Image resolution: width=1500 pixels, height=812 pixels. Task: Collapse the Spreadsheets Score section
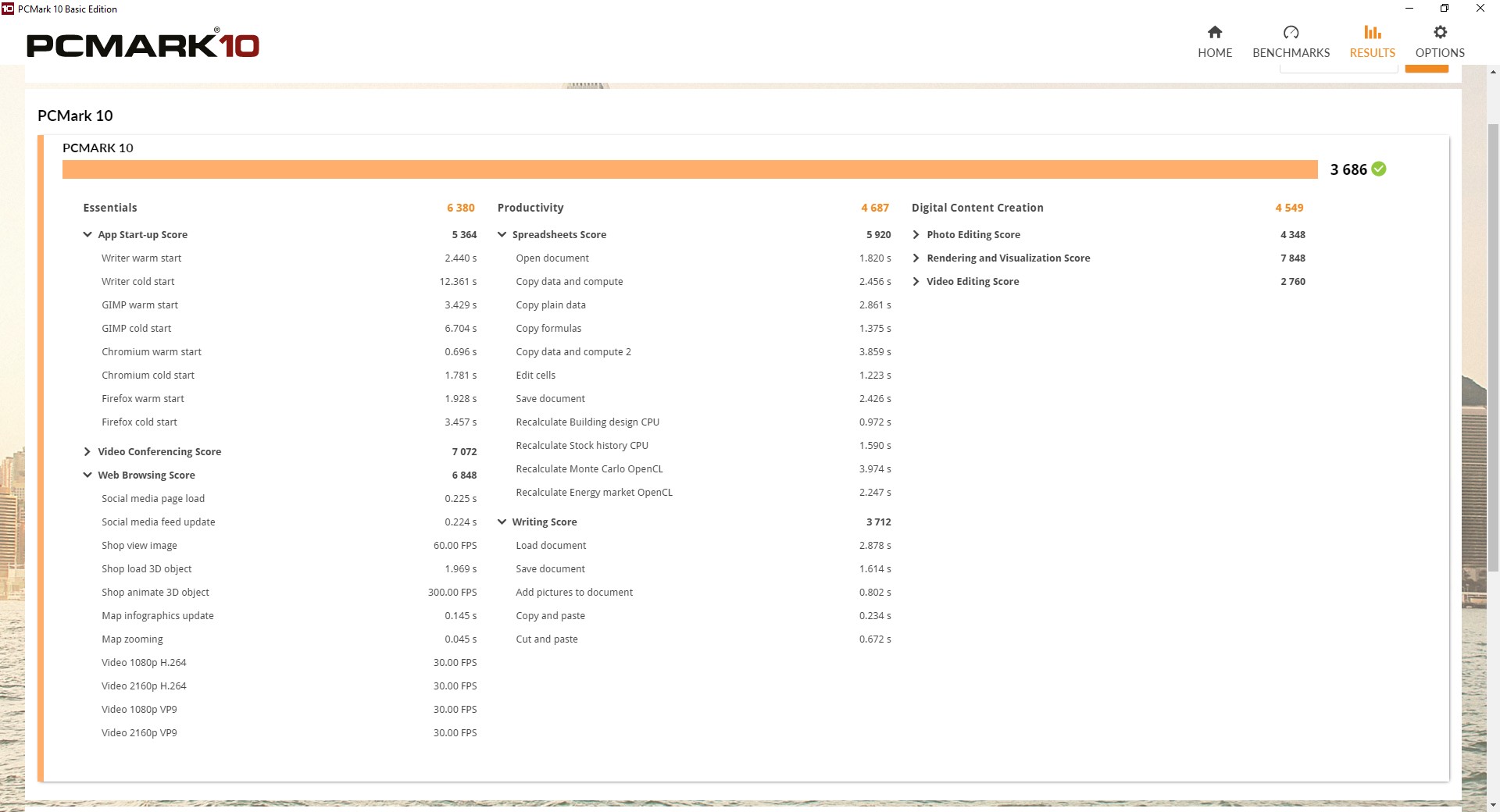[502, 234]
